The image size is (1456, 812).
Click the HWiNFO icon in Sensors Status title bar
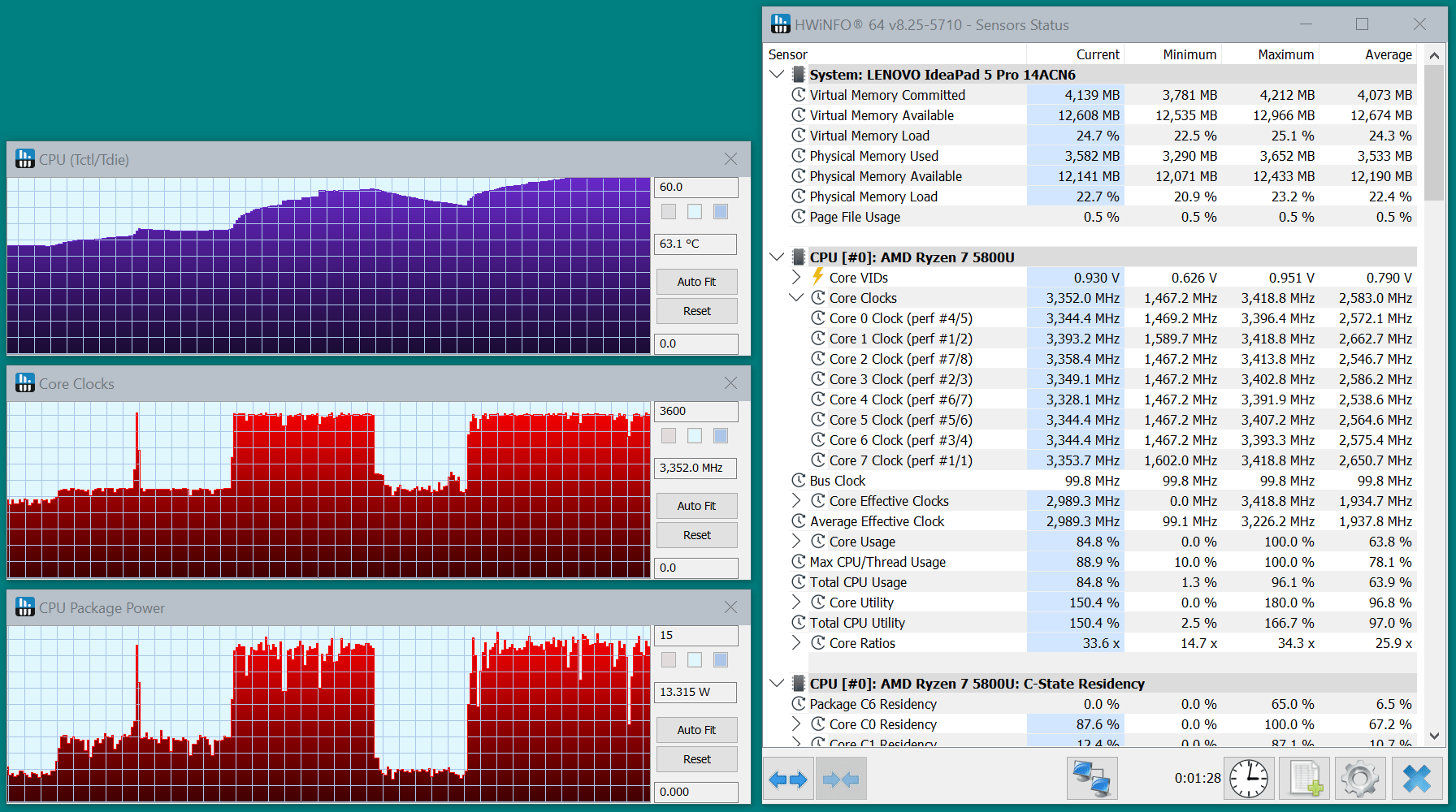781,24
